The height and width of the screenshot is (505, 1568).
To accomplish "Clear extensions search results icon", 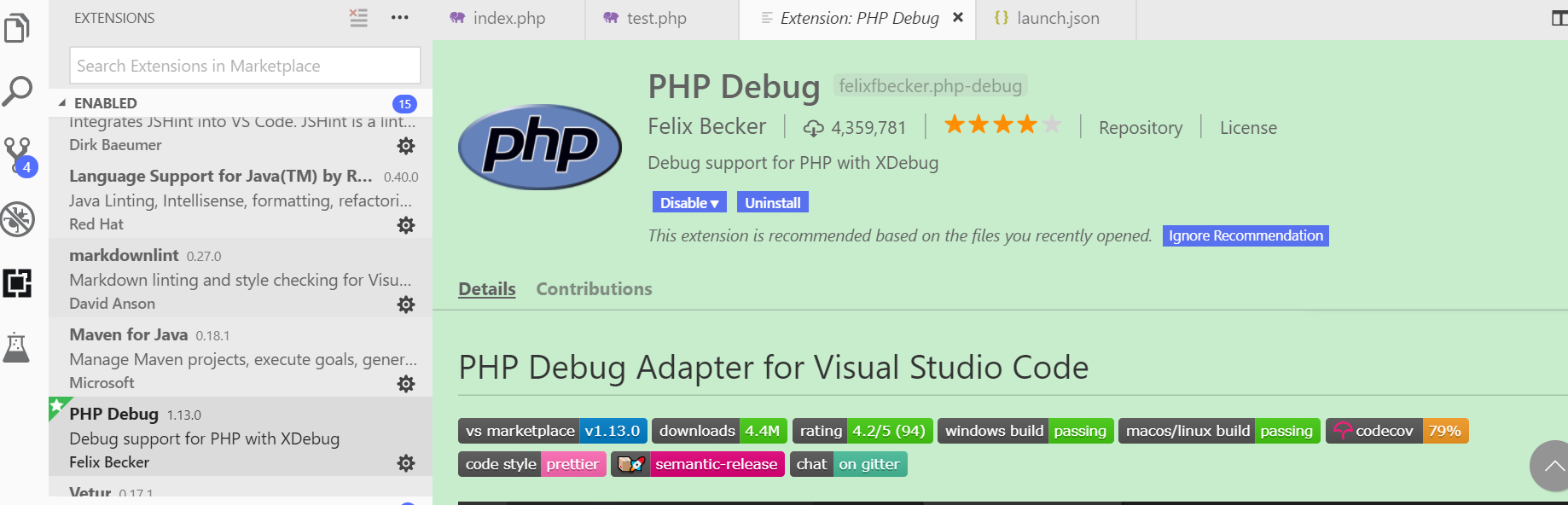I will point(358,18).
